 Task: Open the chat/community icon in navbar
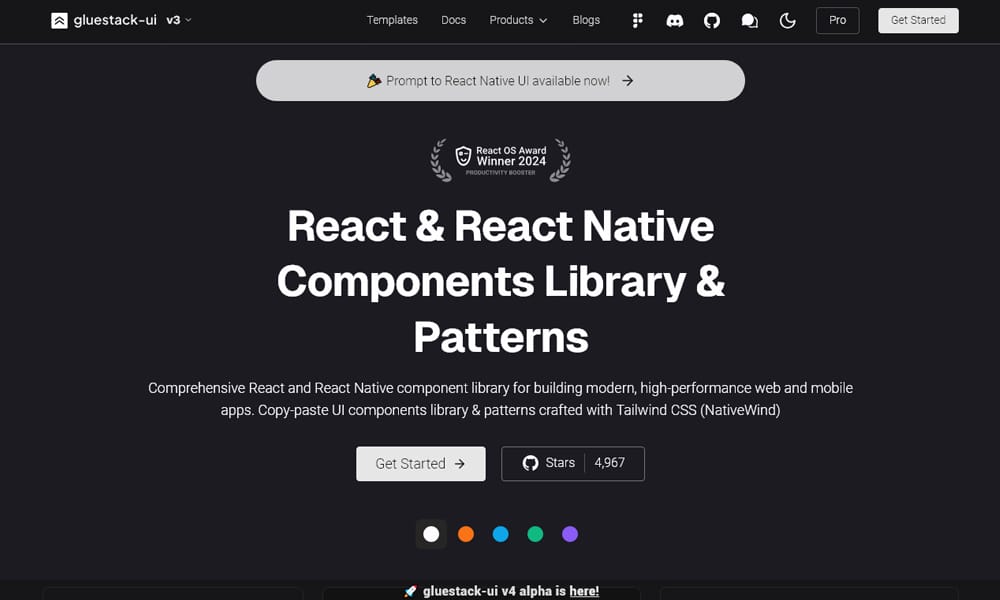[749, 20]
